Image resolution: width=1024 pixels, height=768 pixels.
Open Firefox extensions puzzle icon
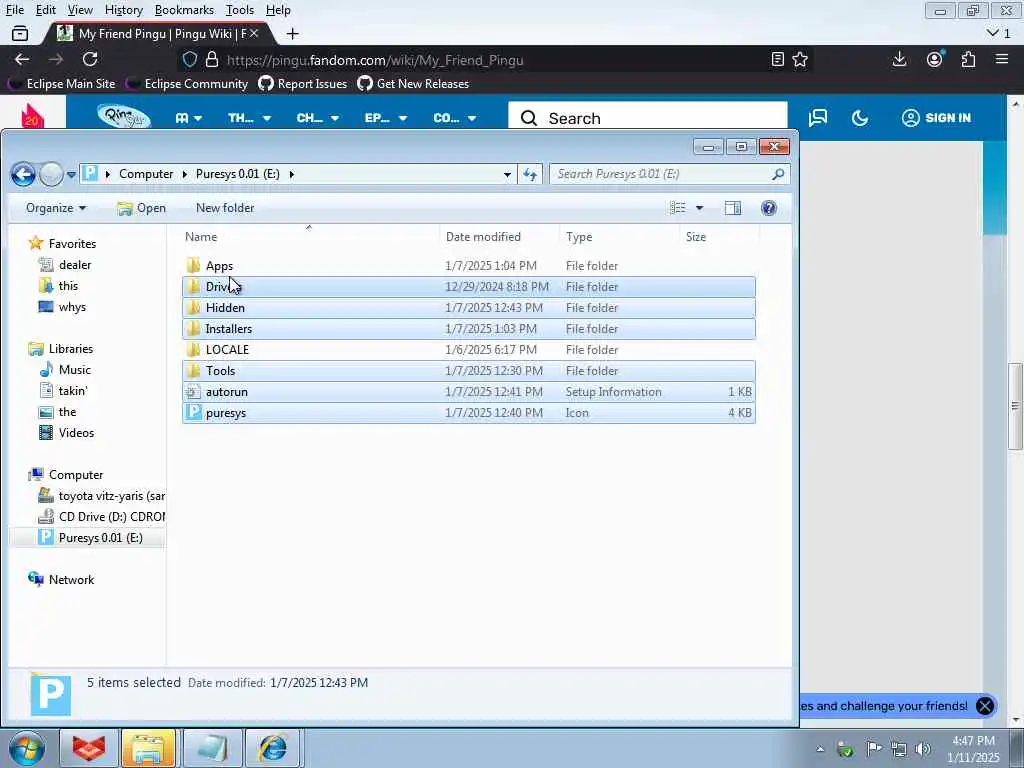coord(968,59)
